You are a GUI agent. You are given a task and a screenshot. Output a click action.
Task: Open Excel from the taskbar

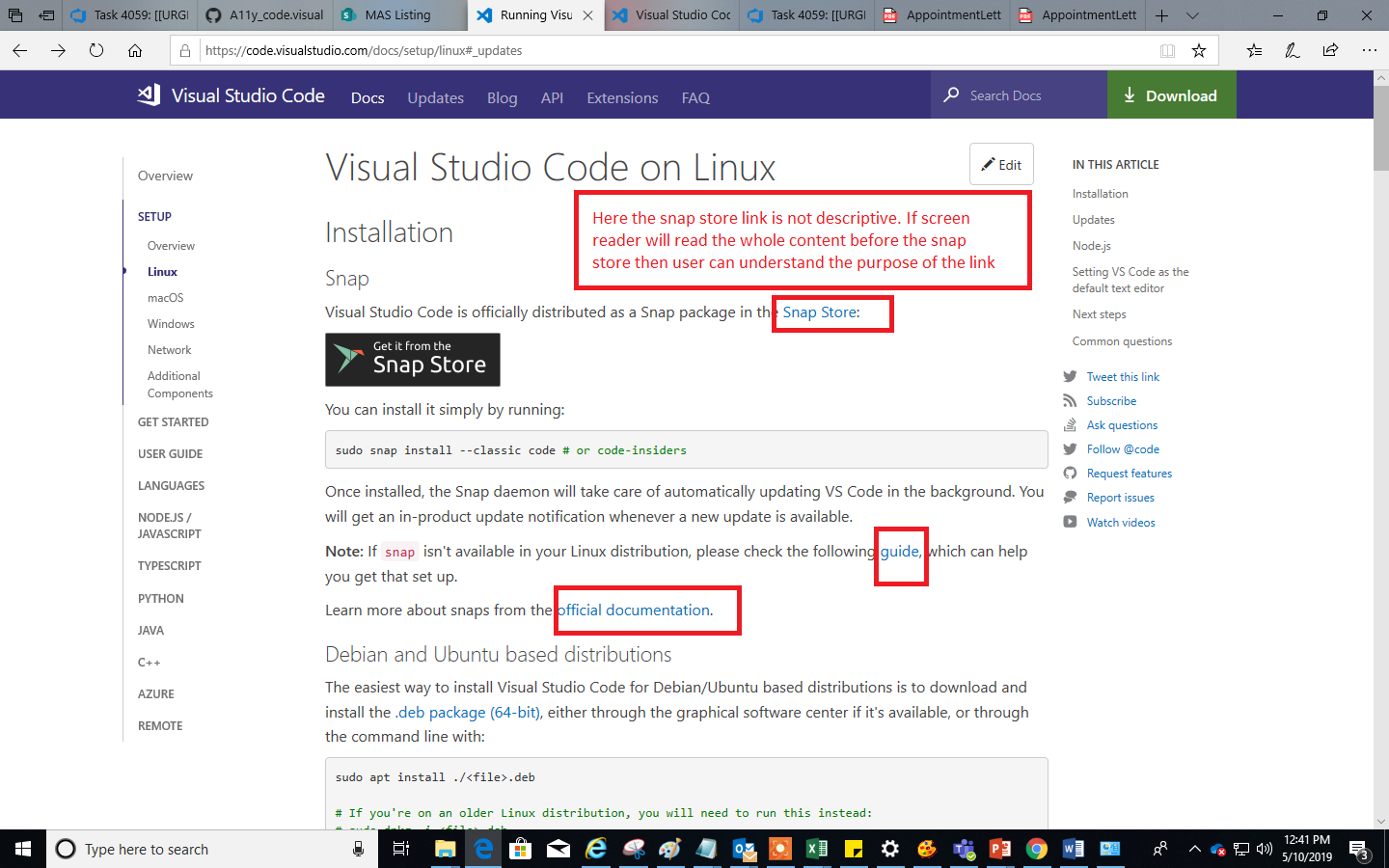(x=815, y=849)
